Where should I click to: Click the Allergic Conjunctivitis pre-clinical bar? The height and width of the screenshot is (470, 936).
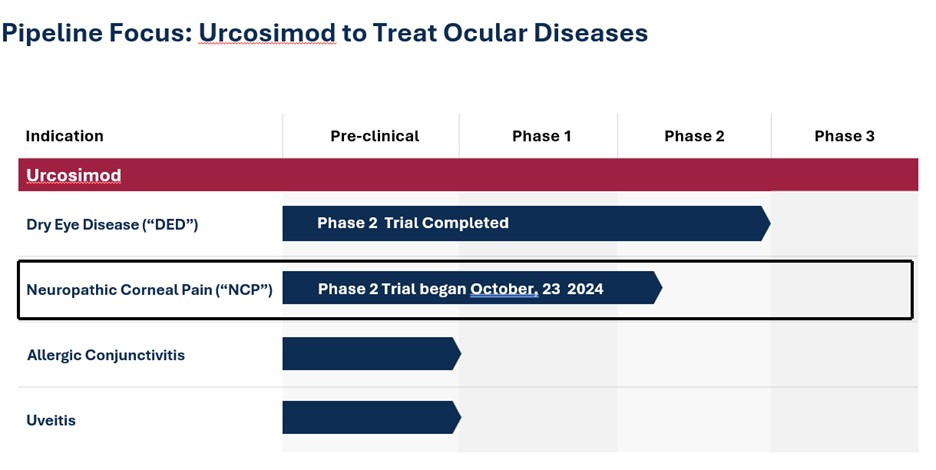tap(368, 354)
